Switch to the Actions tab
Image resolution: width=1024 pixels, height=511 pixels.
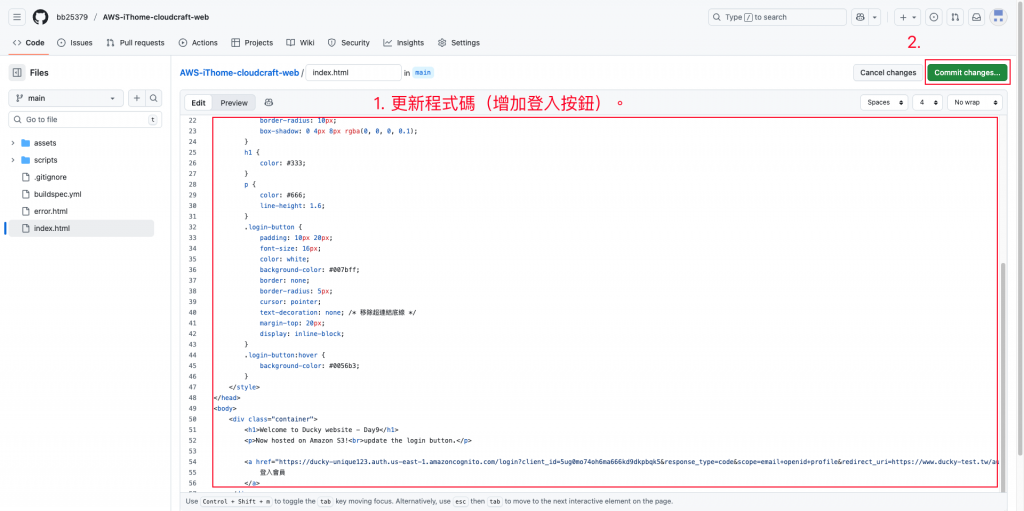(x=199, y=42)
